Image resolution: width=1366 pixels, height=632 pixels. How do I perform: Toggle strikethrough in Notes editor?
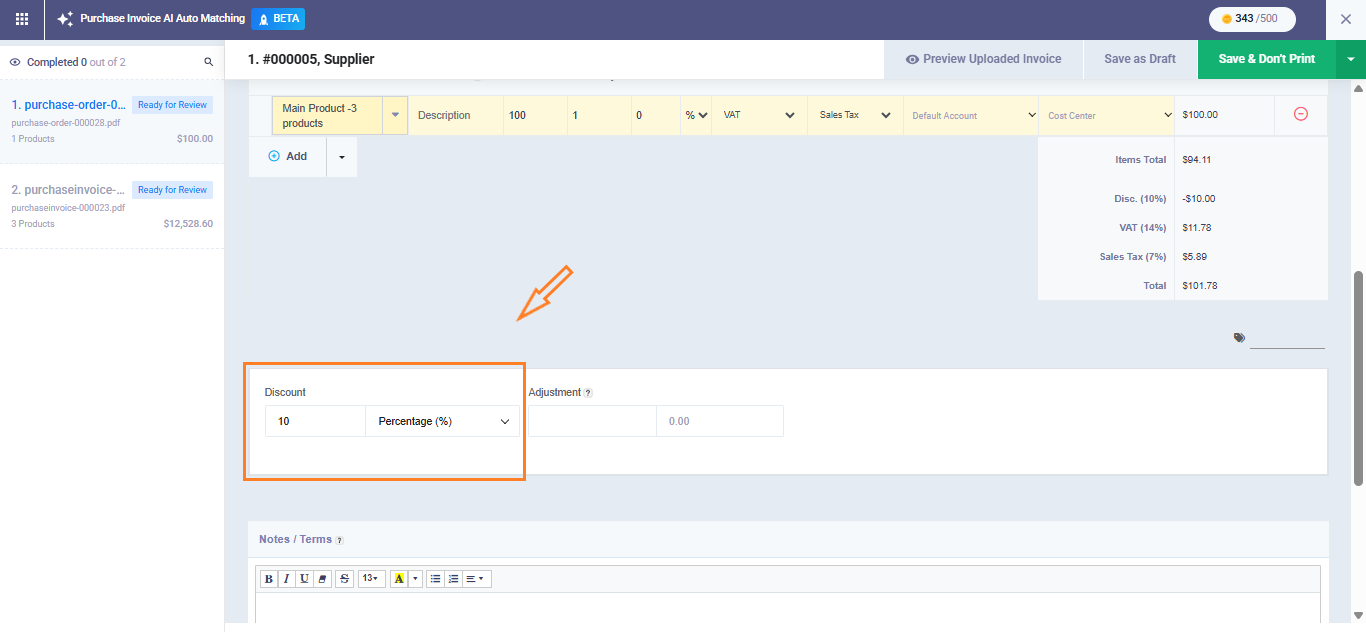(x=344, y=579)
